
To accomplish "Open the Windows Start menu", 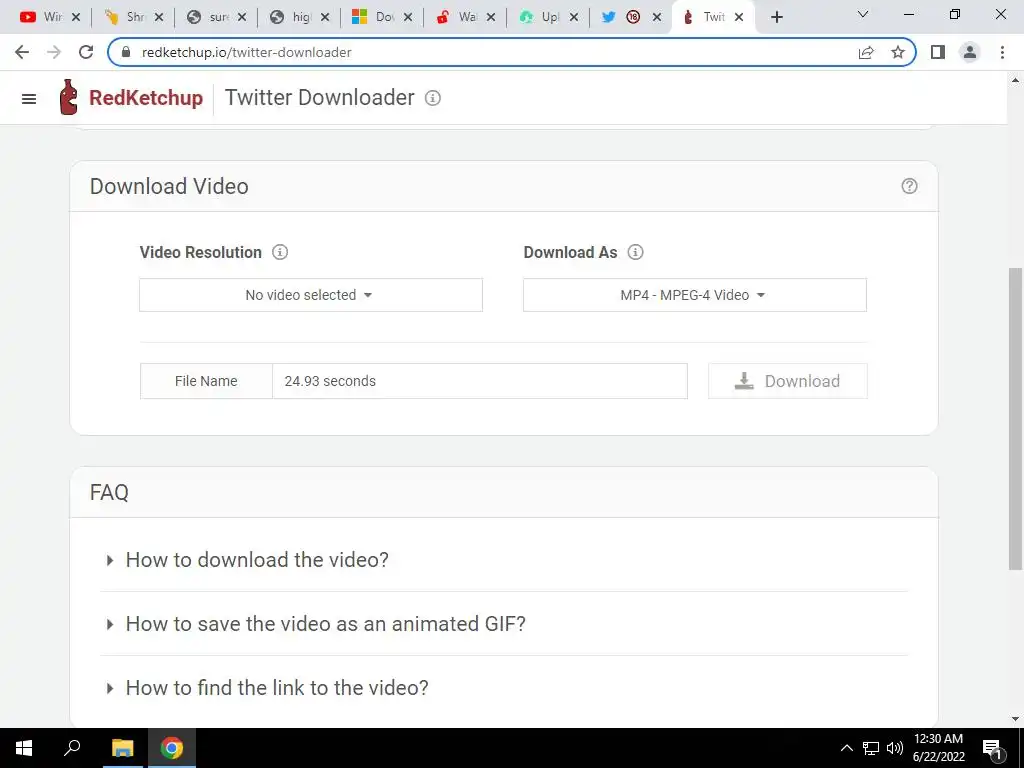I will coord(24,748).
